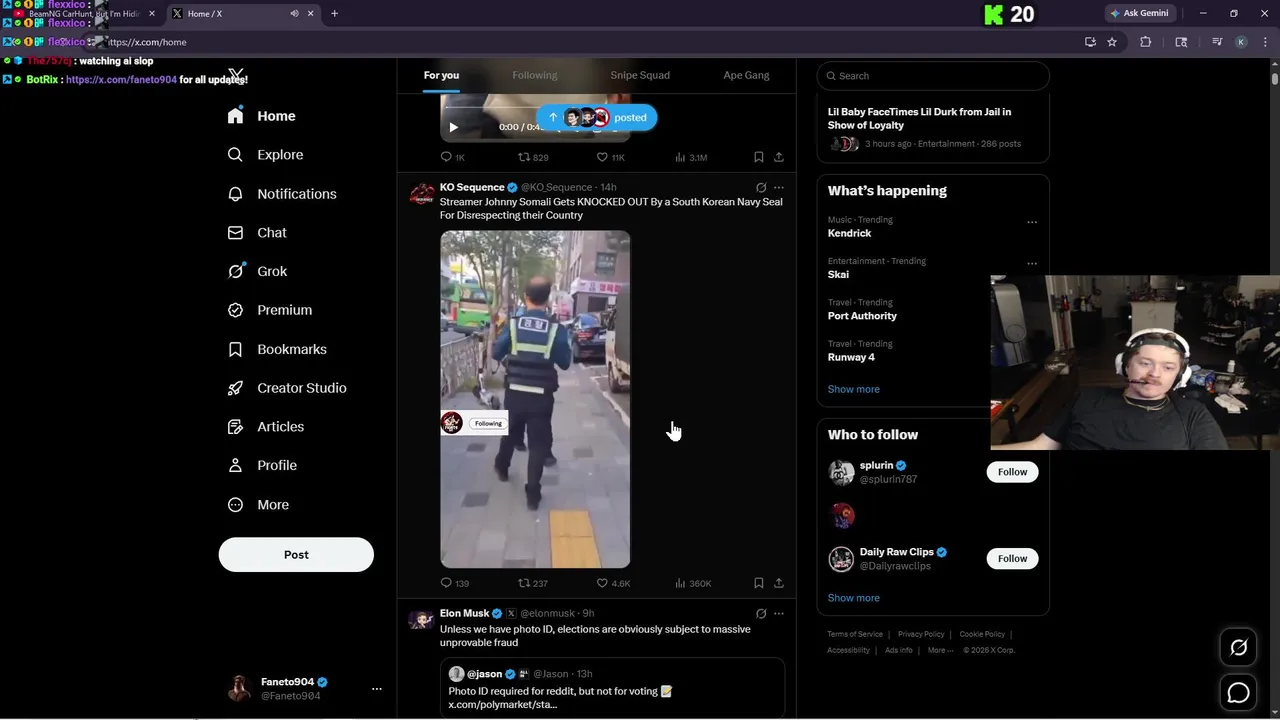Image resolution: width=1280 pixels, height=720 pixels.
Task: Switch to the Following tab
Action: (x=535, y=75)
